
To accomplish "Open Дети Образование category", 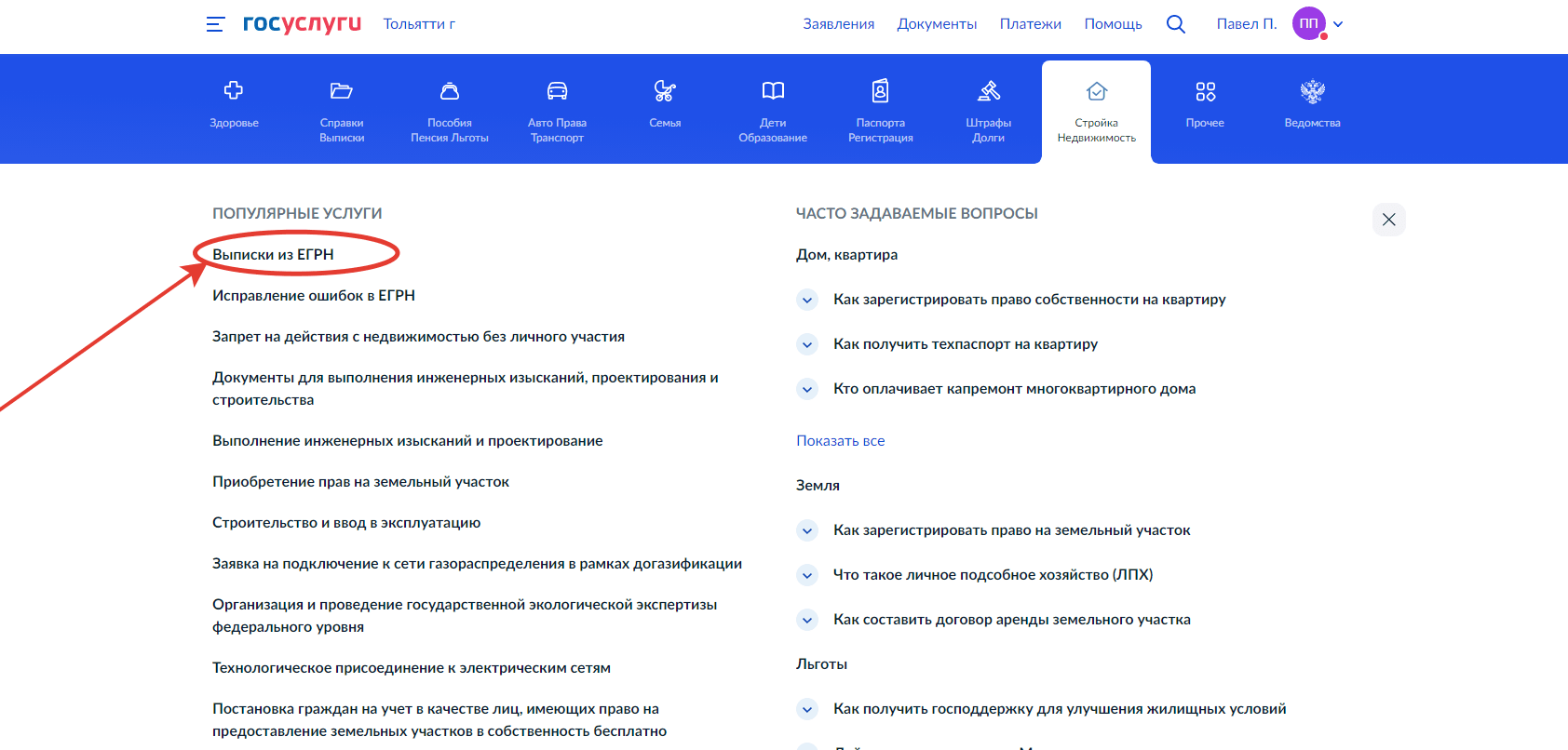I will pyautogui.click(x=773, y=113).
